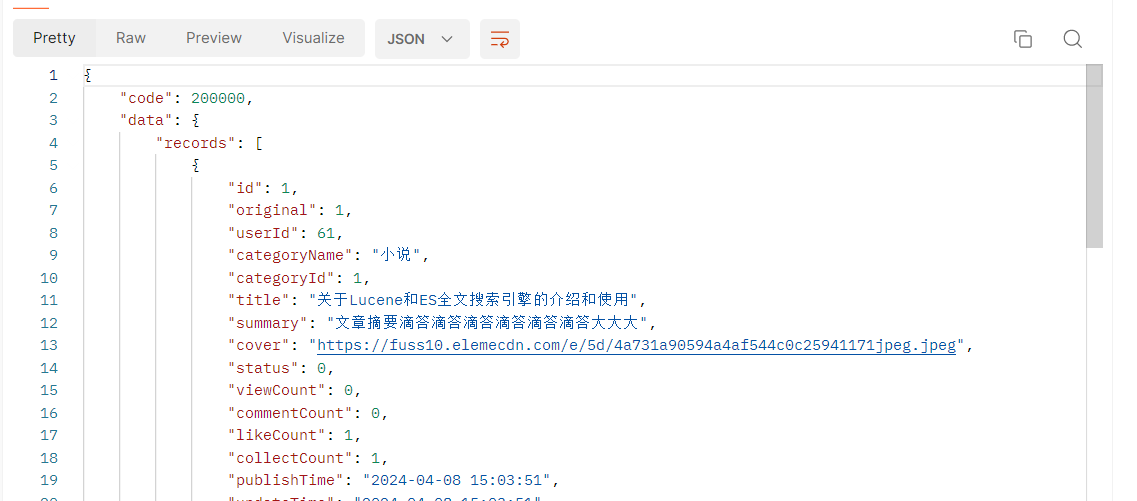Click the "userId" key

coord(263,233)
